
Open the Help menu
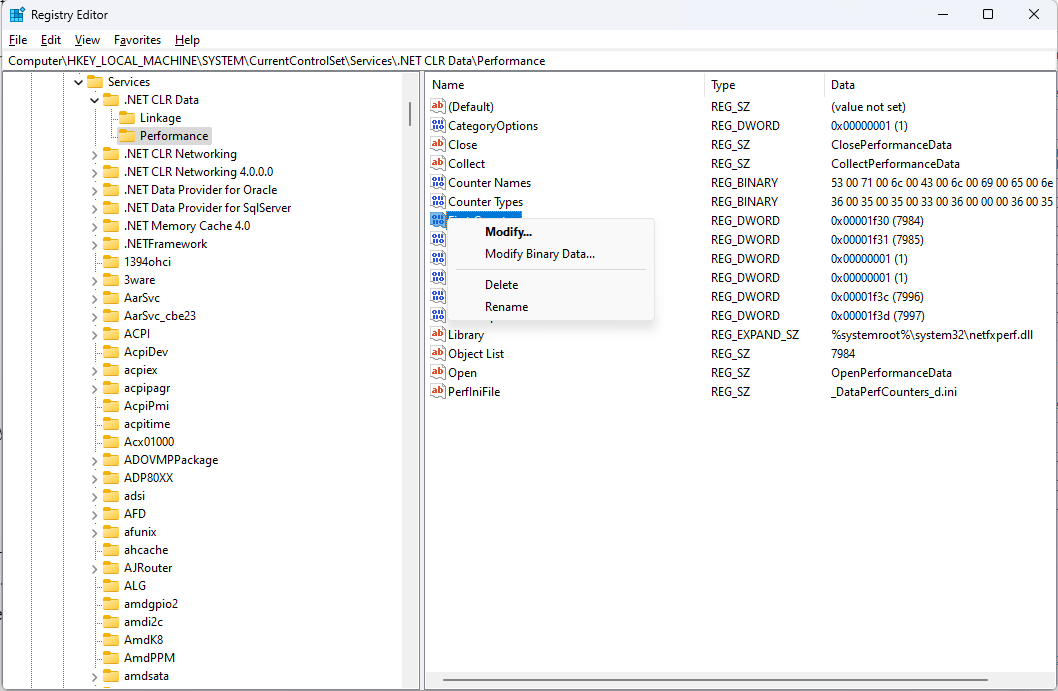tap(187, 40)
